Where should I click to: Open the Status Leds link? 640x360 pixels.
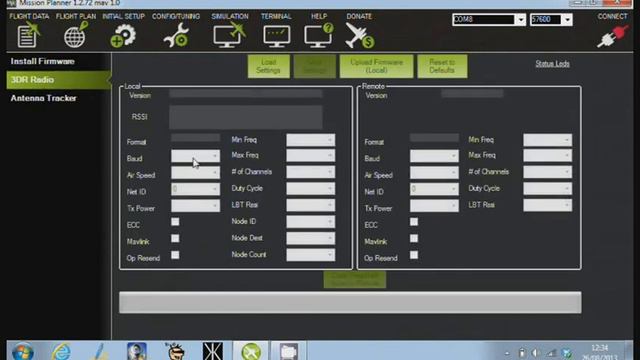point(552,64)
